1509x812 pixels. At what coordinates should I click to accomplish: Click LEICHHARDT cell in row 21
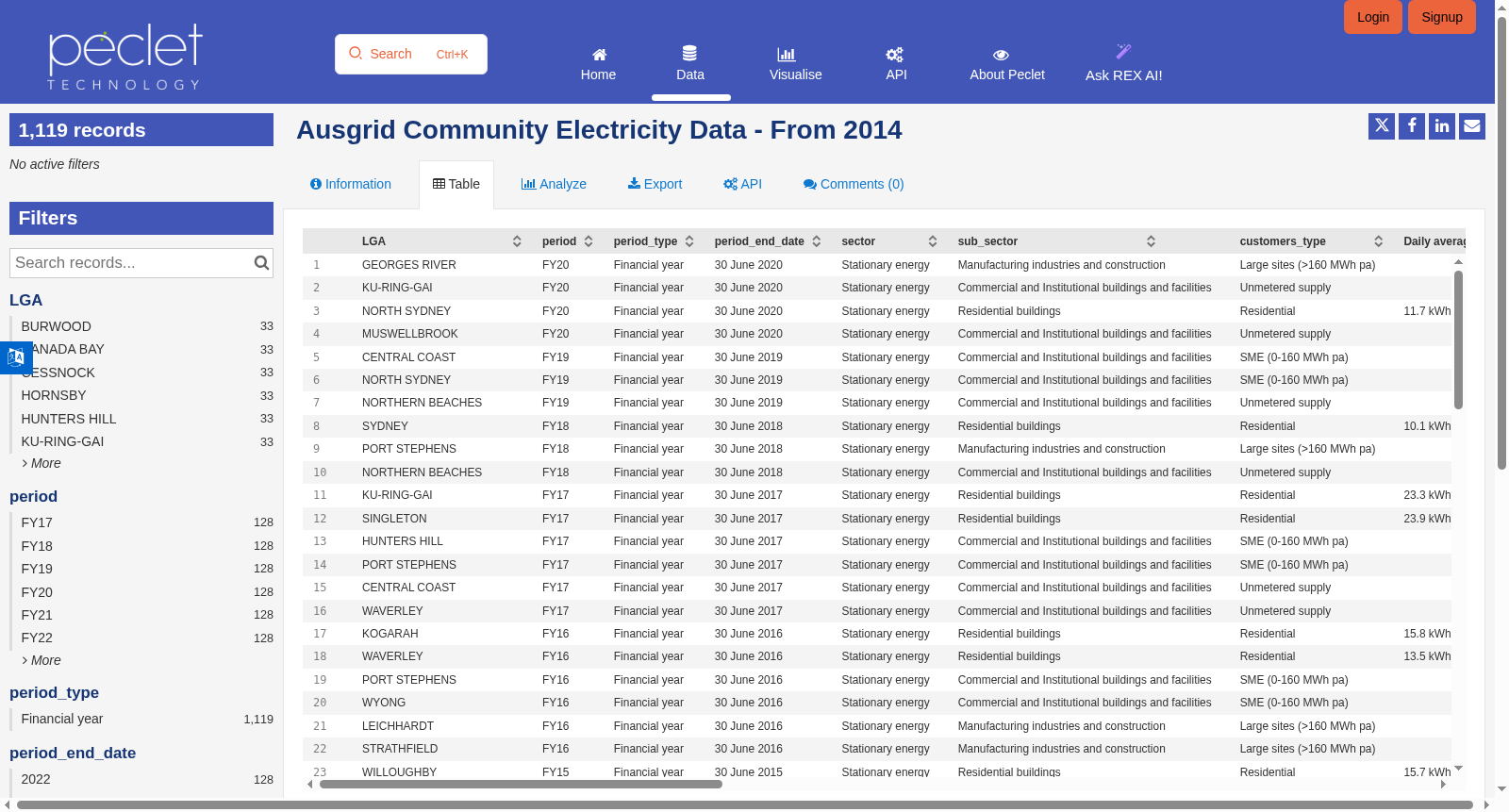pos(398,726)
